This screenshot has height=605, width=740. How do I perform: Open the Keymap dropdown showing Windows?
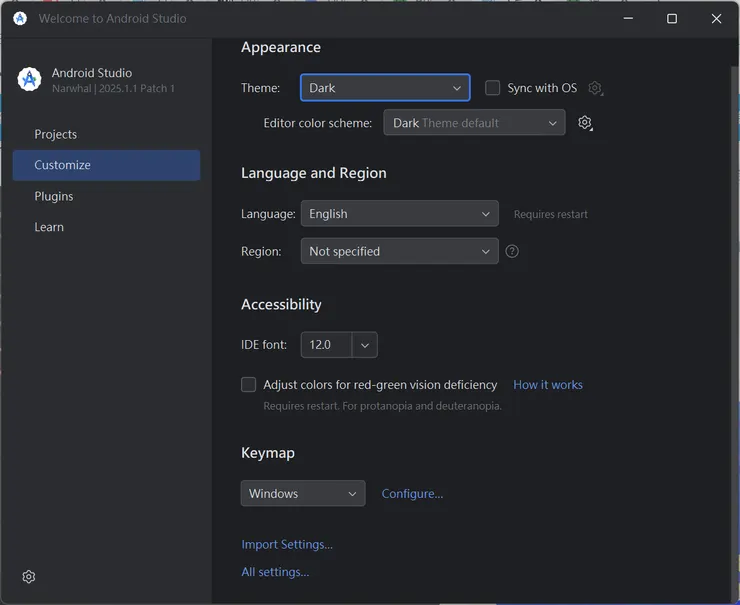(302, 493)
